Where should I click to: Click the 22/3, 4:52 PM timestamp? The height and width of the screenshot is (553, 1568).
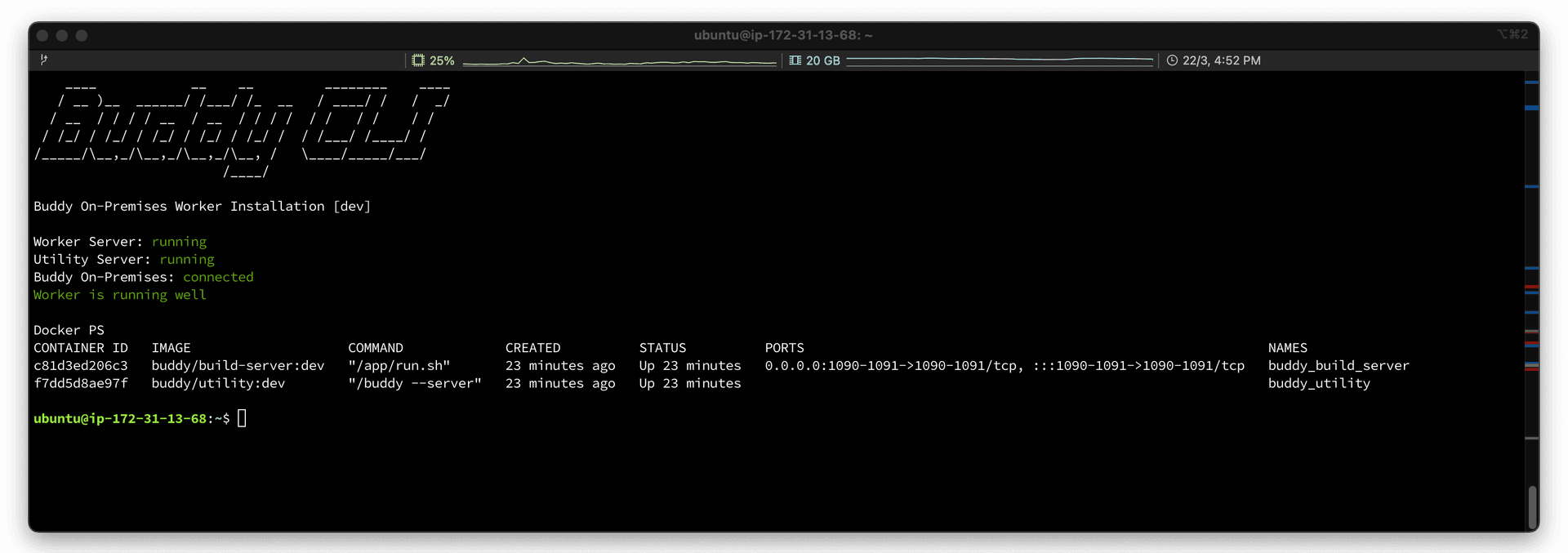click(x=1221, y=60)
